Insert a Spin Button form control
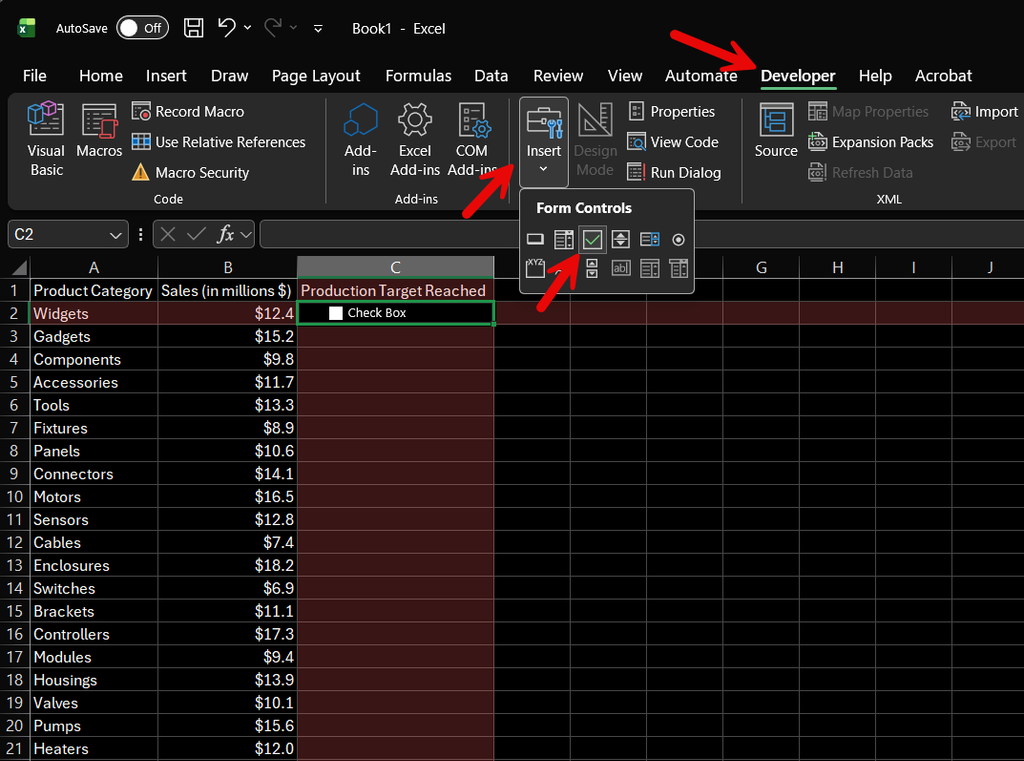Image resolution: width=1024 pixels, height=761 pixels. 620,240
